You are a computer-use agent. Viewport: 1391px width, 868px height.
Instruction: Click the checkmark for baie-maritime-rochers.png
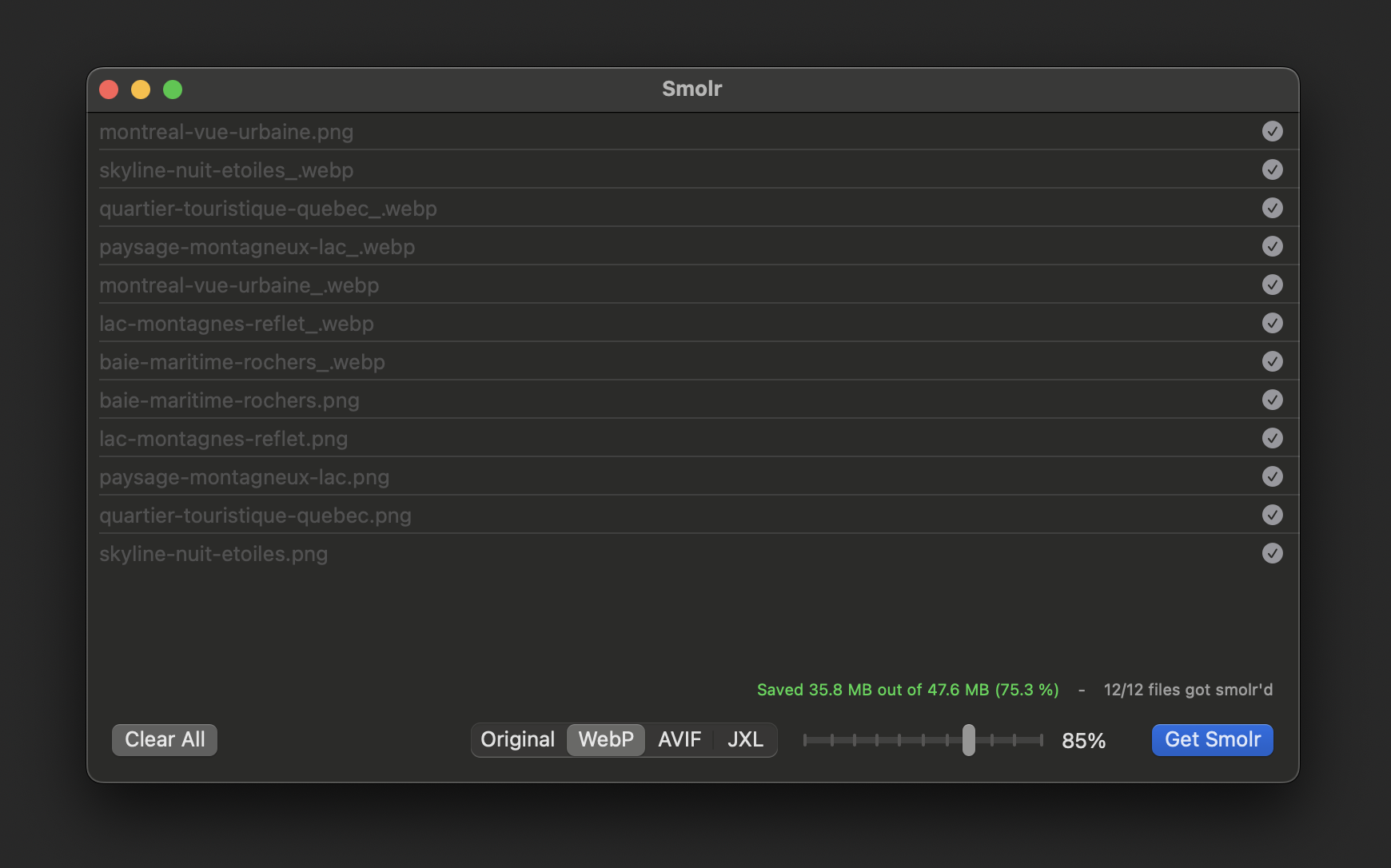(x=1273, y=400)
